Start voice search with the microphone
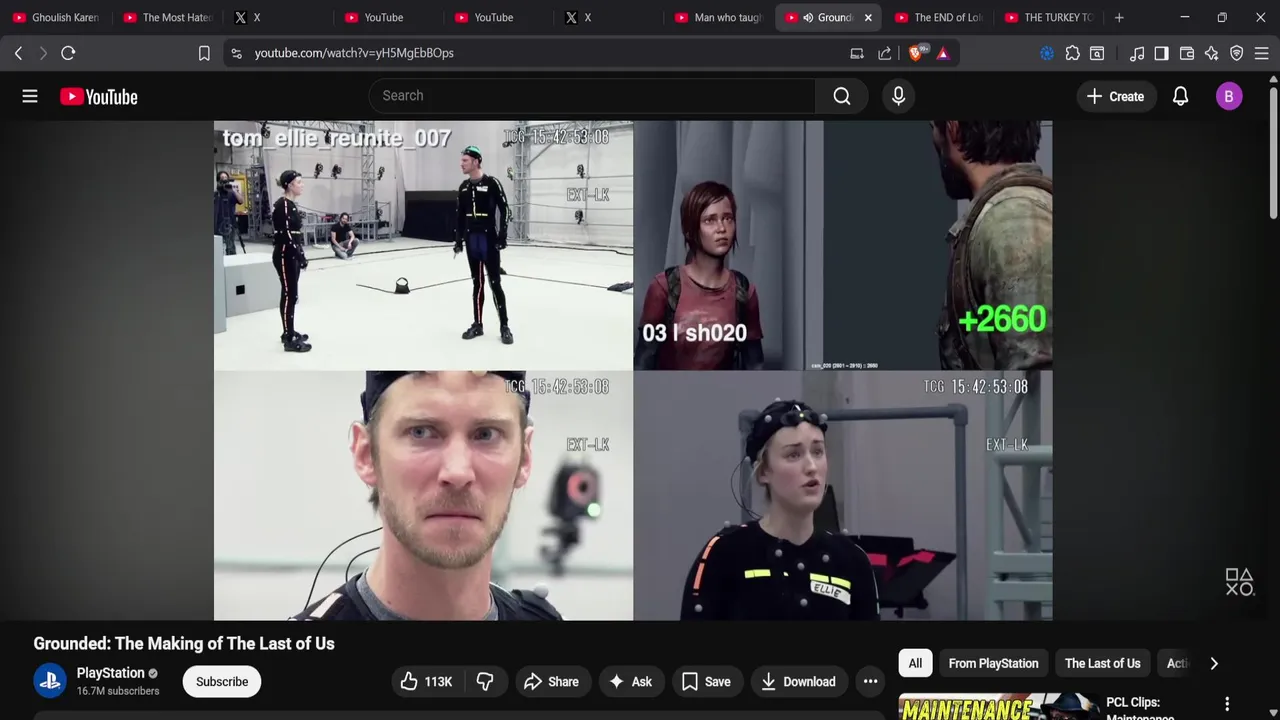 [x=898, y=96]
